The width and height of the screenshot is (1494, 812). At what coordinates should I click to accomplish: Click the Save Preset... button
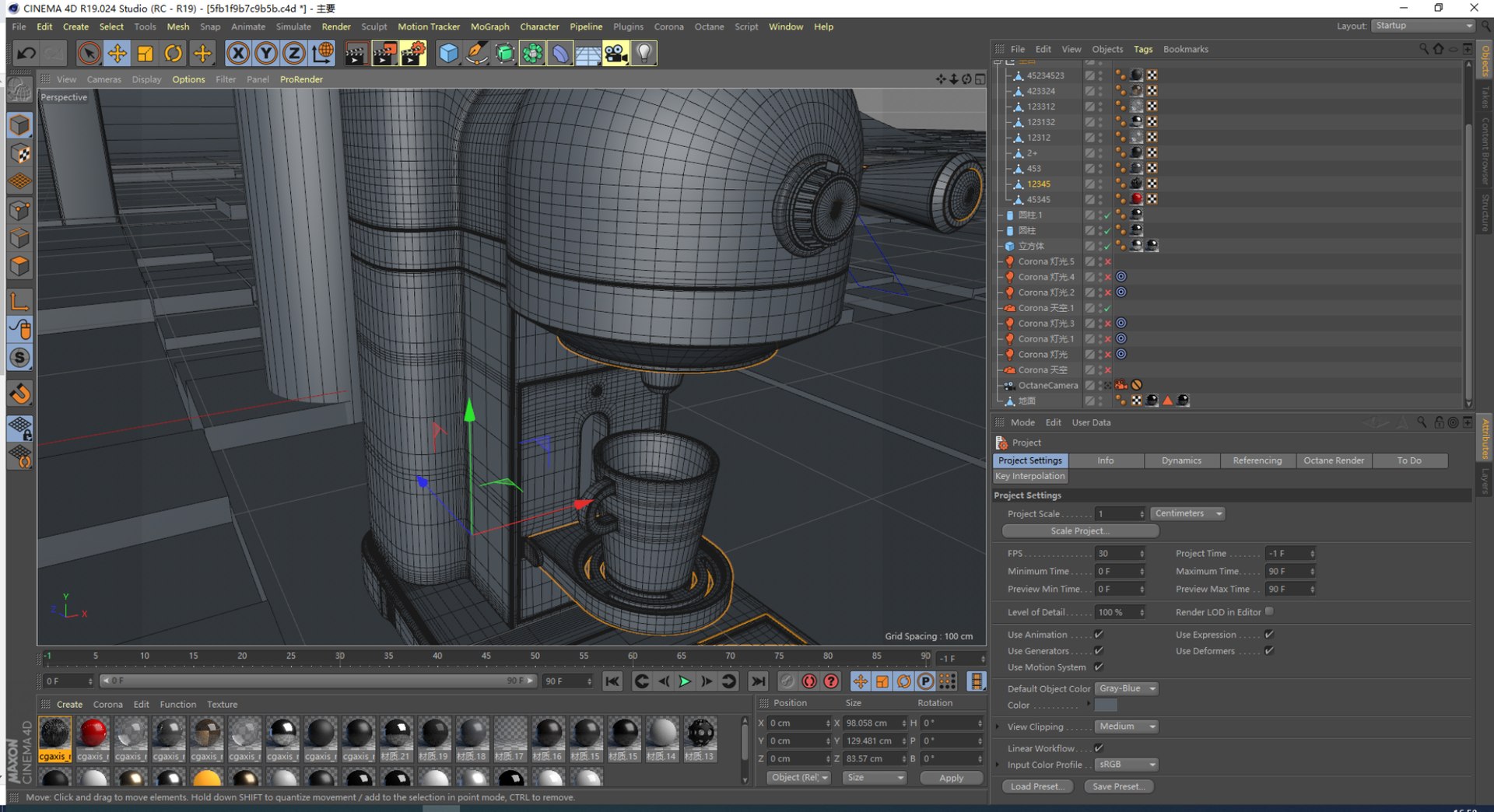[x=1118, y=786]
